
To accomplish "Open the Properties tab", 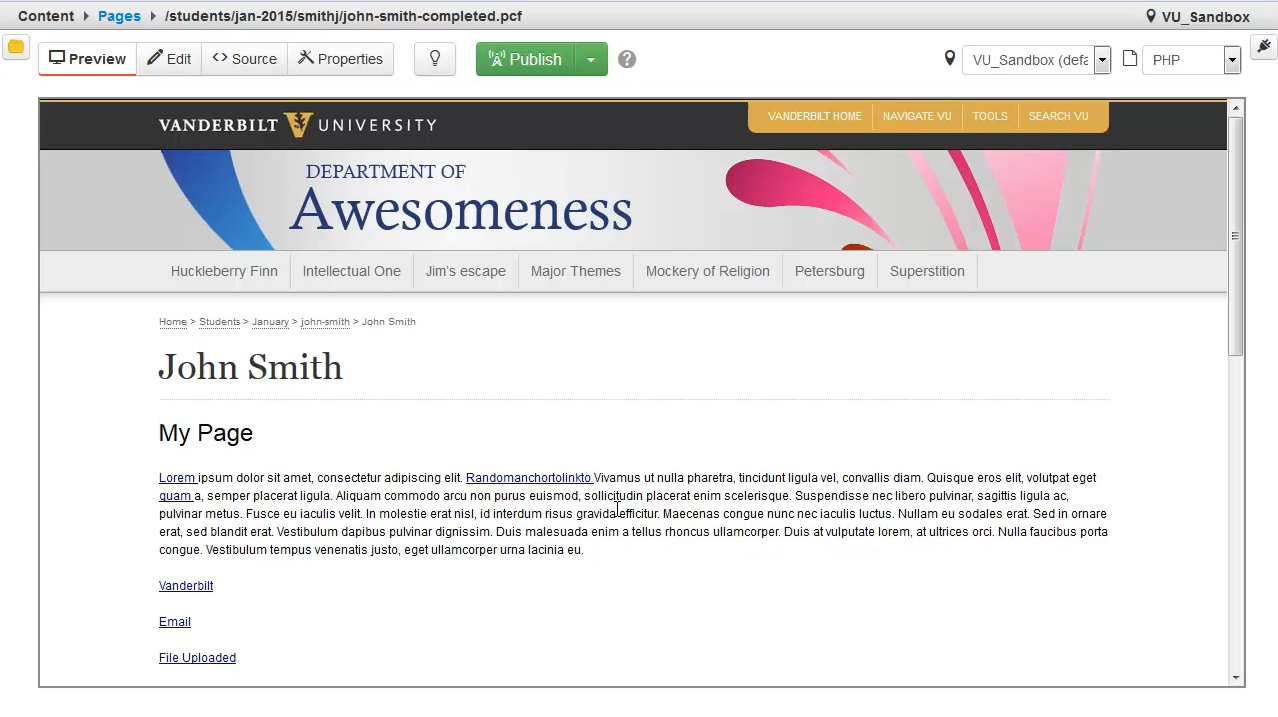I will pos(340,59).
